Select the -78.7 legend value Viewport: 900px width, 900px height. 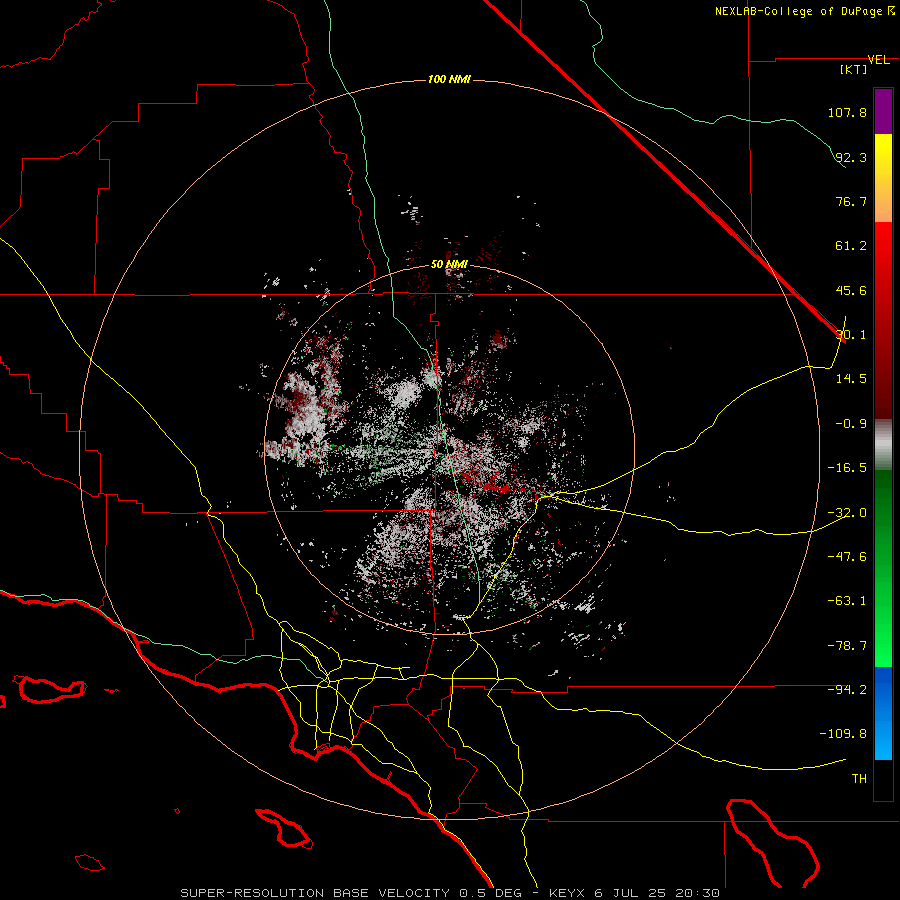pos(847,646)
